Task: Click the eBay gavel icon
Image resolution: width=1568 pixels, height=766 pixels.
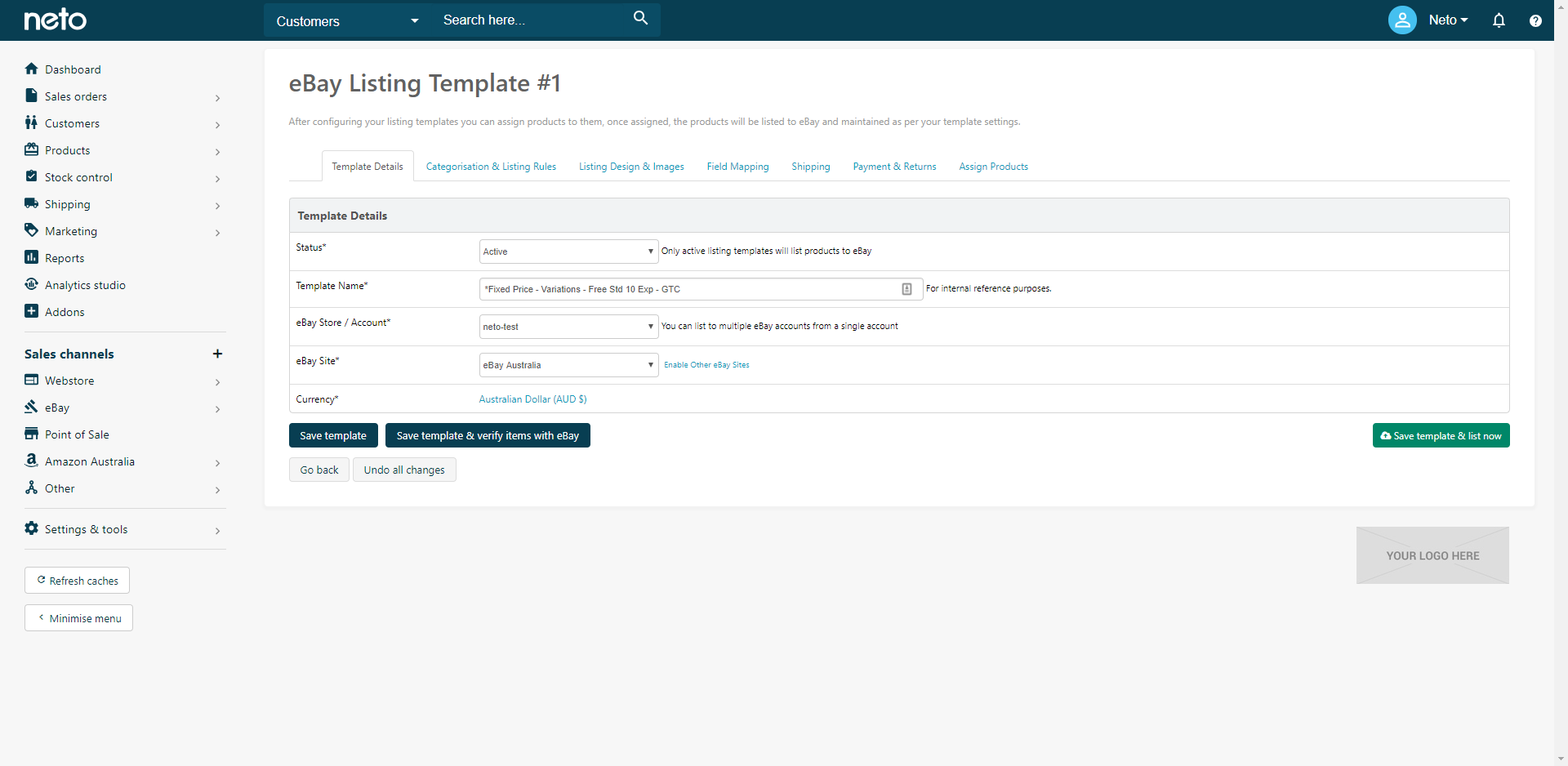Action: 32,407
